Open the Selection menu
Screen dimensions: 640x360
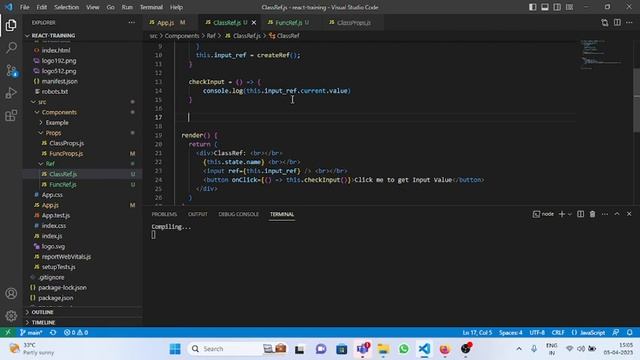[67, 7]
